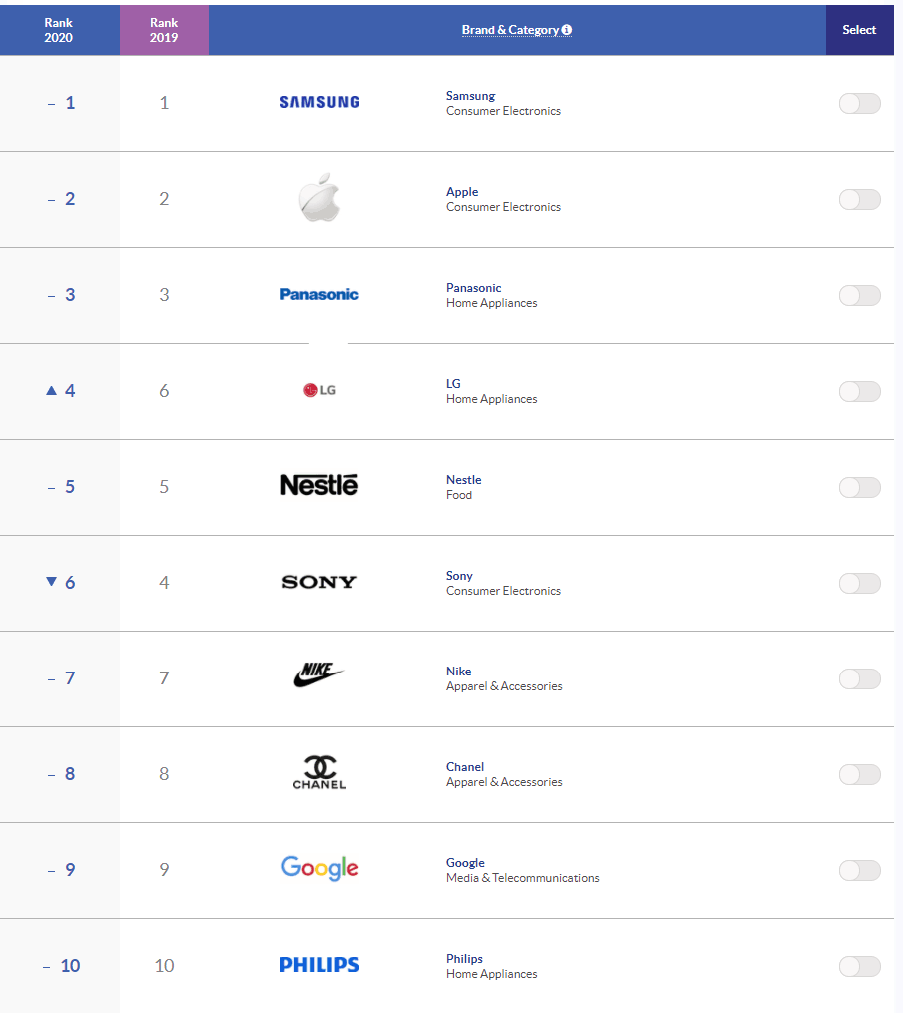Enable the select toggle for Samsung
Viewport: 903px width, 1013px height.
pos(859,103)
